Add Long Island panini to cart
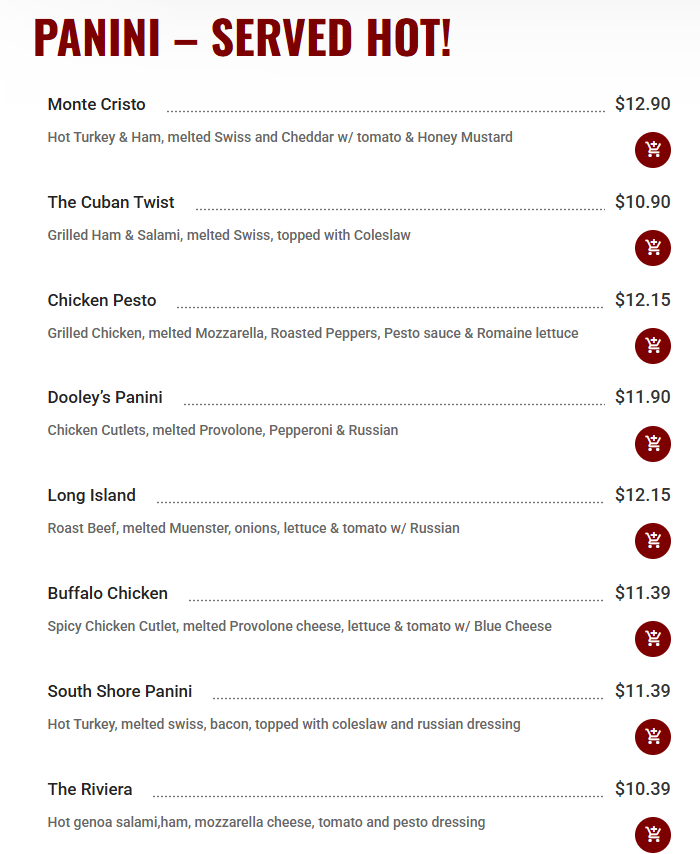700x854 pixels. pyautogui.click(x=652, y=541)
